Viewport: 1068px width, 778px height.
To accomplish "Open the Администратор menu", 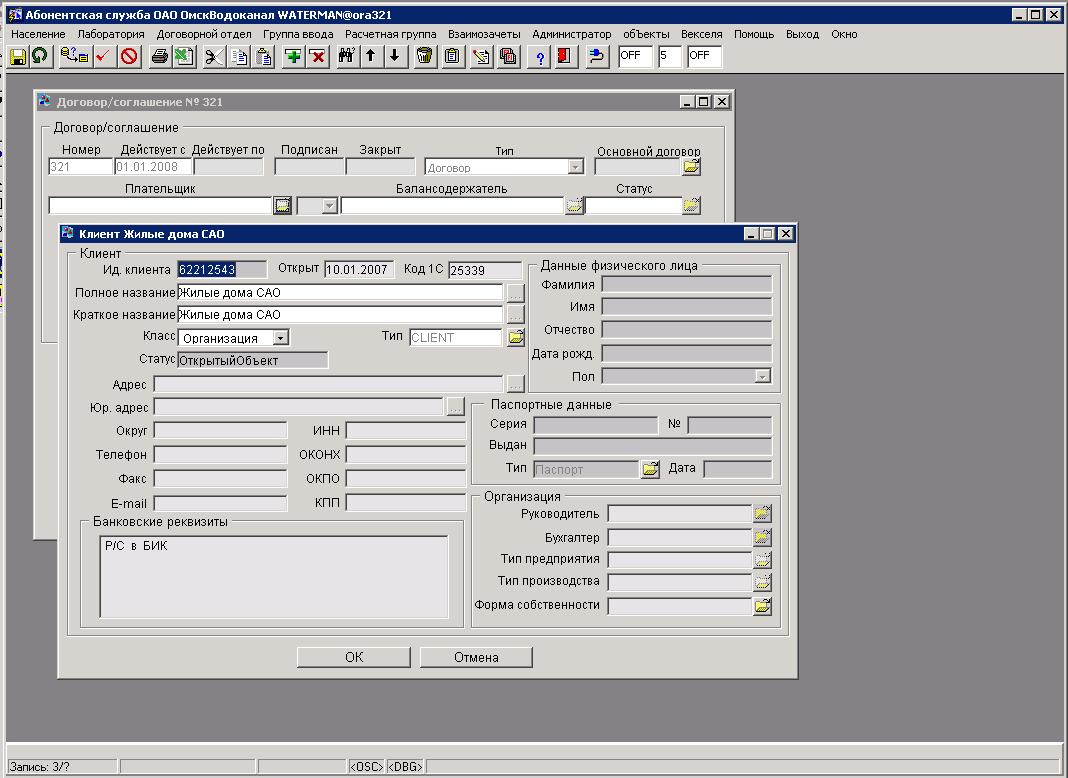I will (571, 34).
